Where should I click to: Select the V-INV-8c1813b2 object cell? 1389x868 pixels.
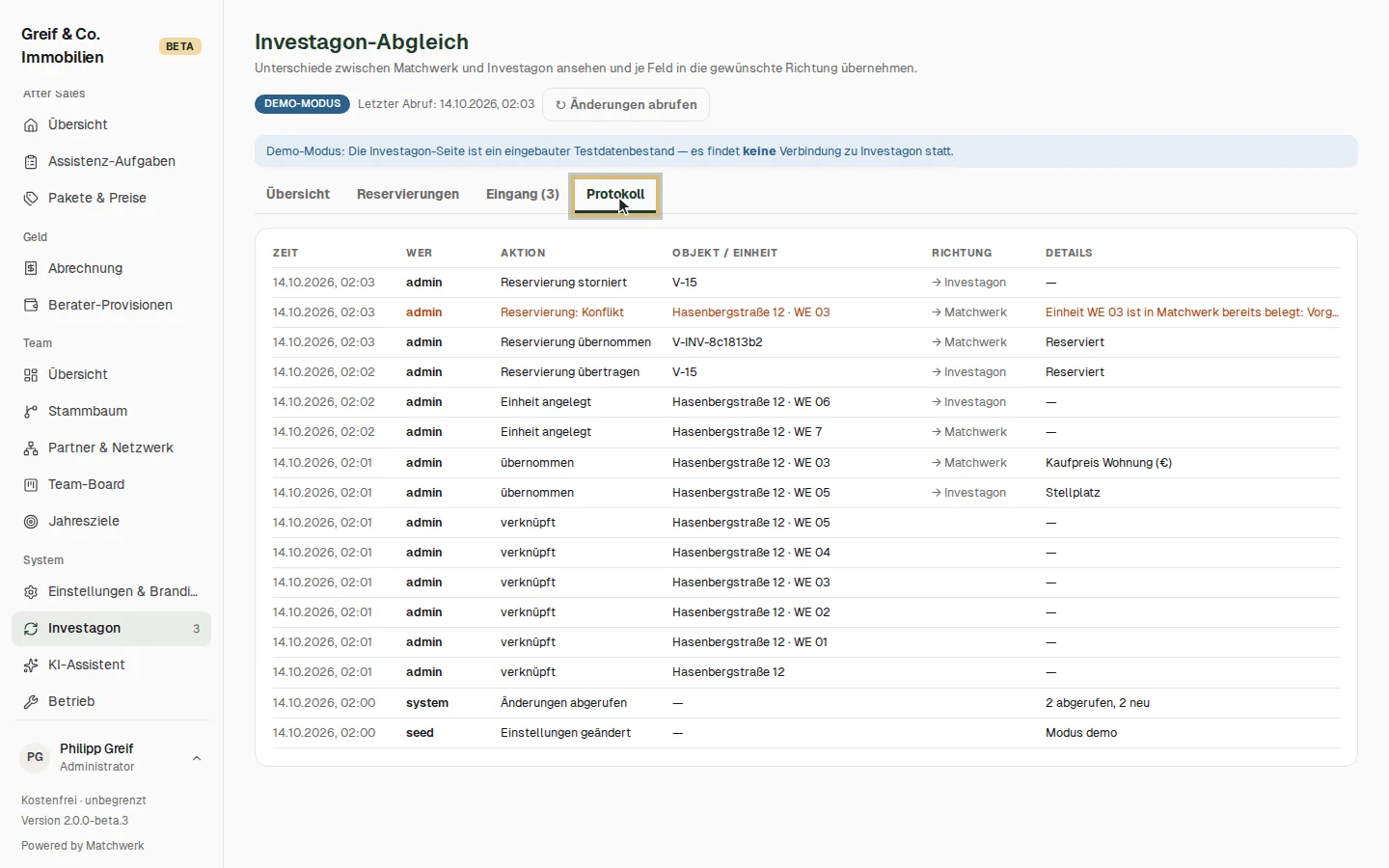click(718, 342)
